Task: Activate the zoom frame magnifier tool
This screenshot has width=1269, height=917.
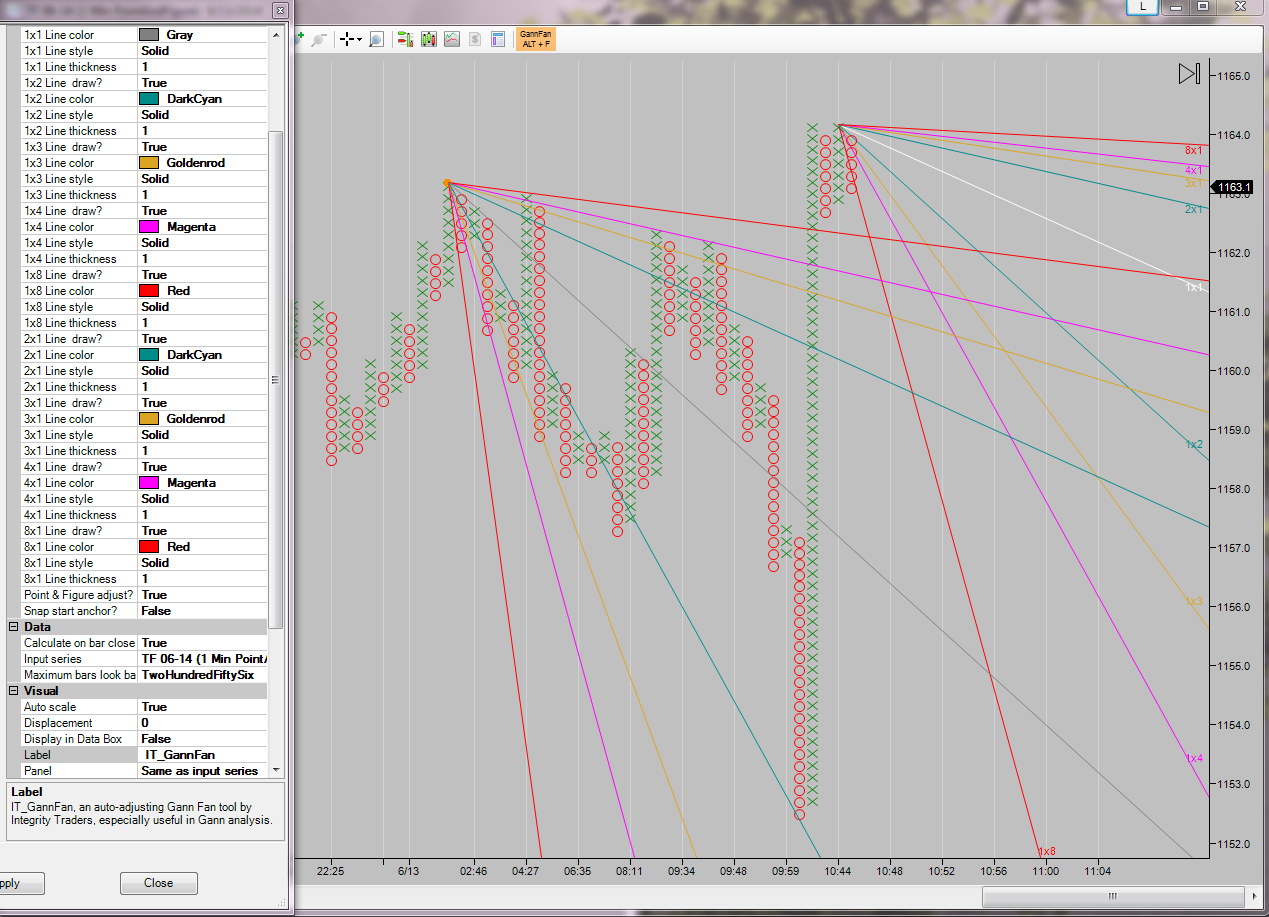Action: click(376, 39)
